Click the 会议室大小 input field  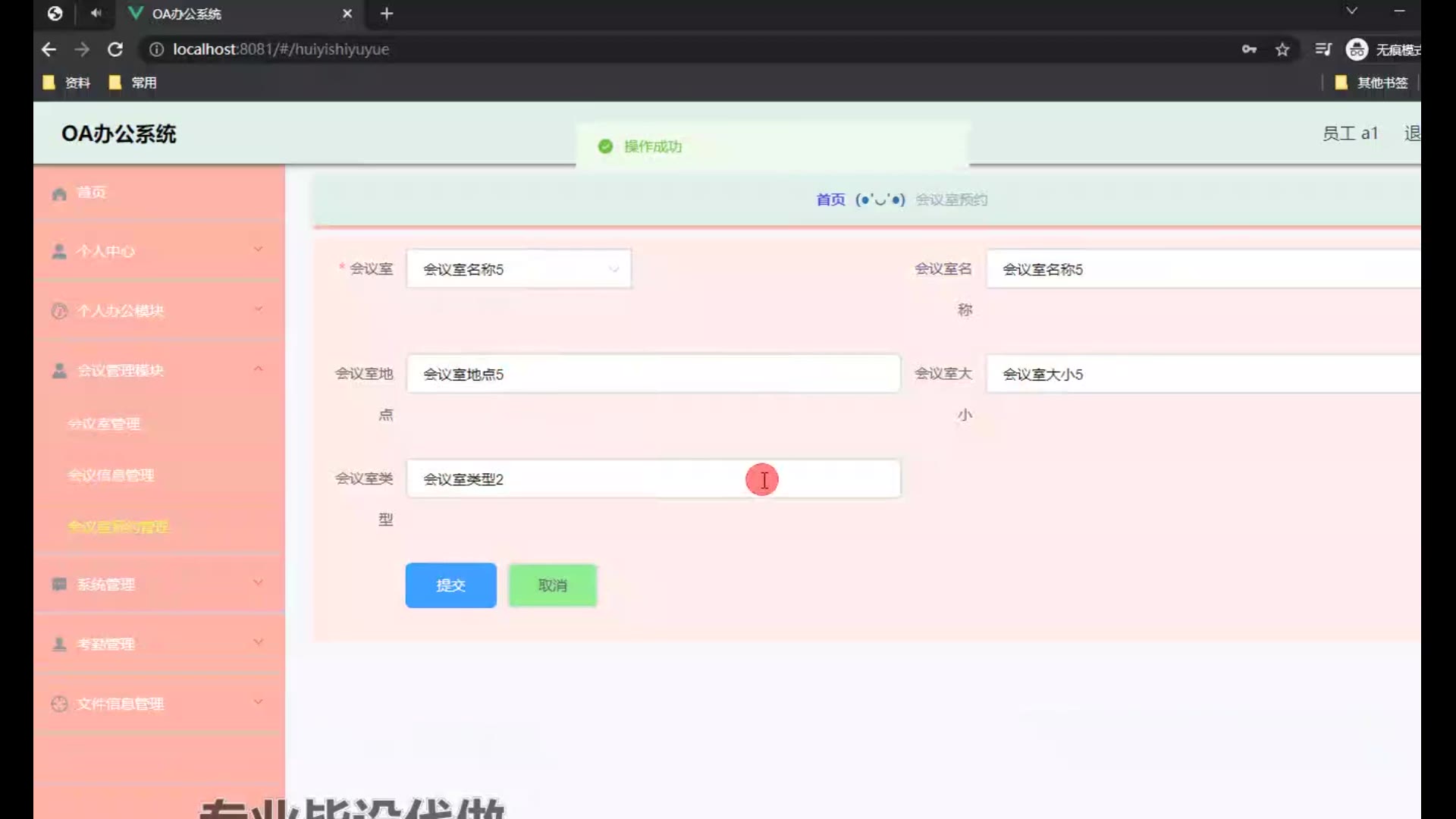[x=1203, y=374]
